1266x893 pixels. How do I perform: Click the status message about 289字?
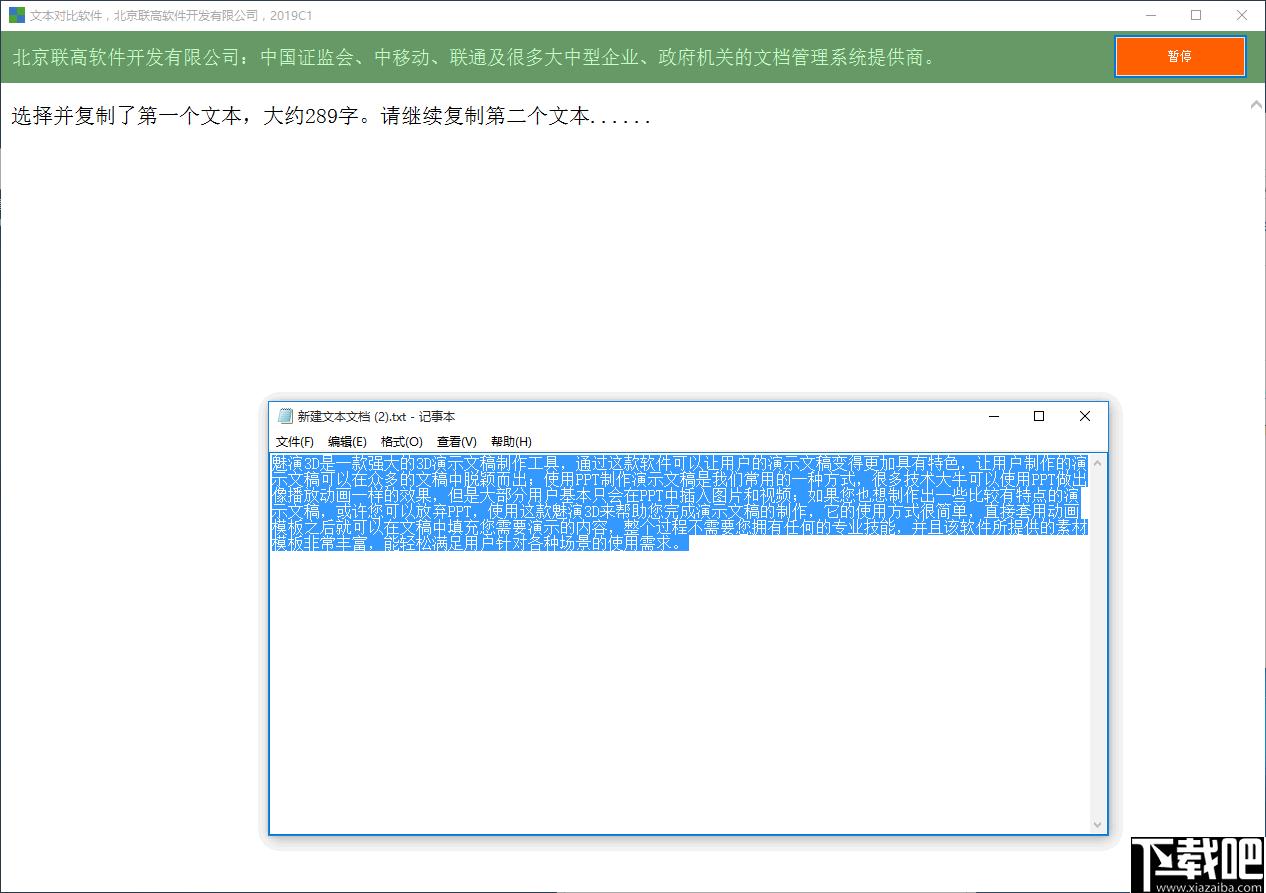click(x=331, y=117)
